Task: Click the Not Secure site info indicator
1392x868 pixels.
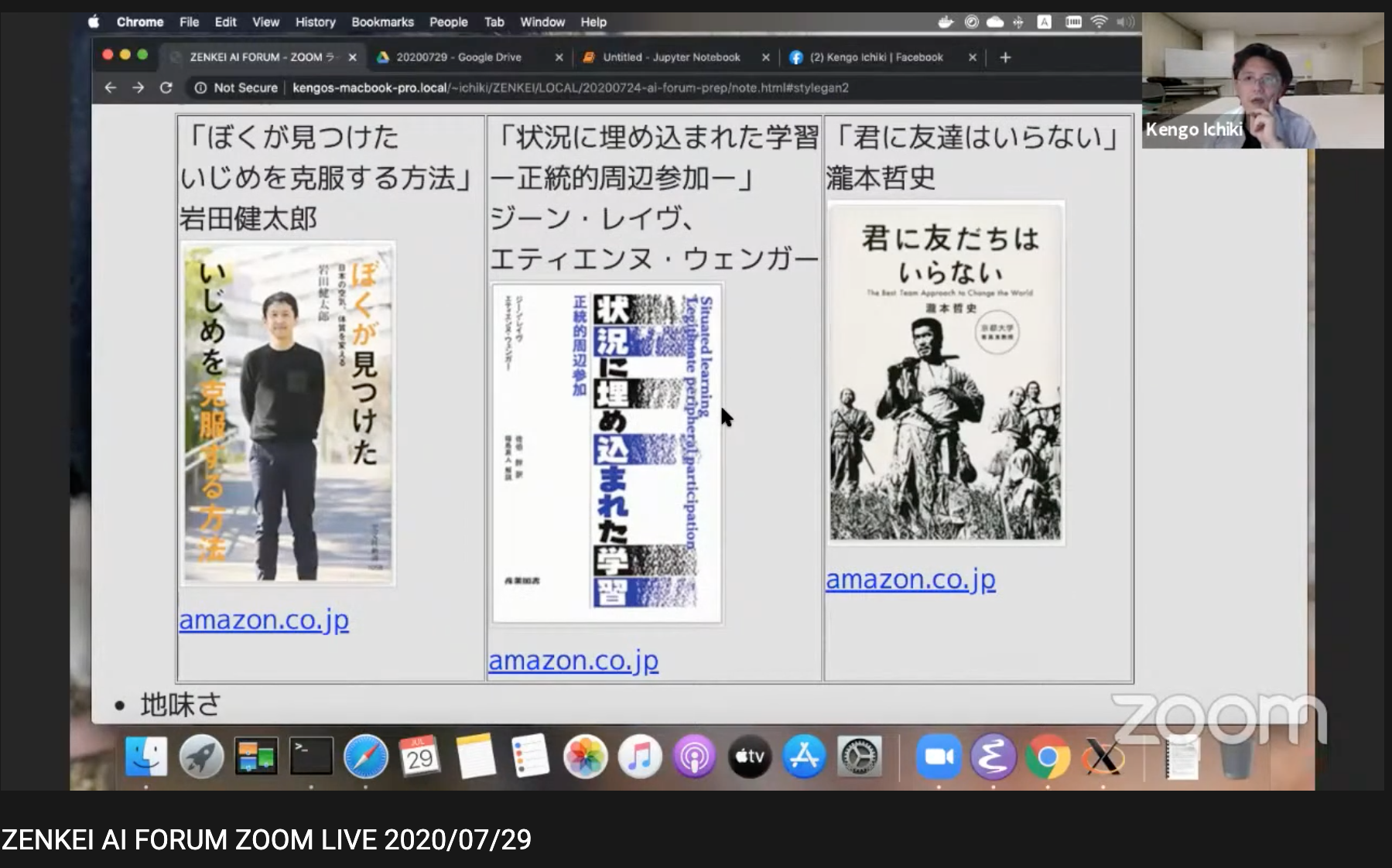Action: coord(236,88)
